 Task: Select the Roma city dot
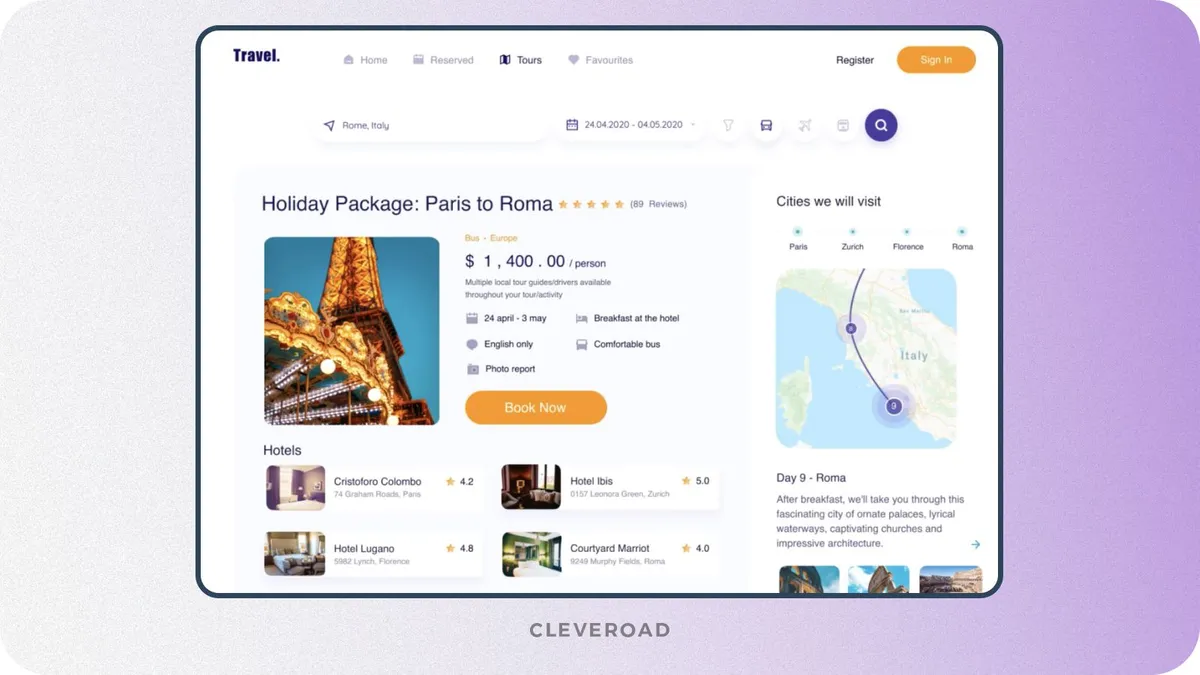(962, 231)
